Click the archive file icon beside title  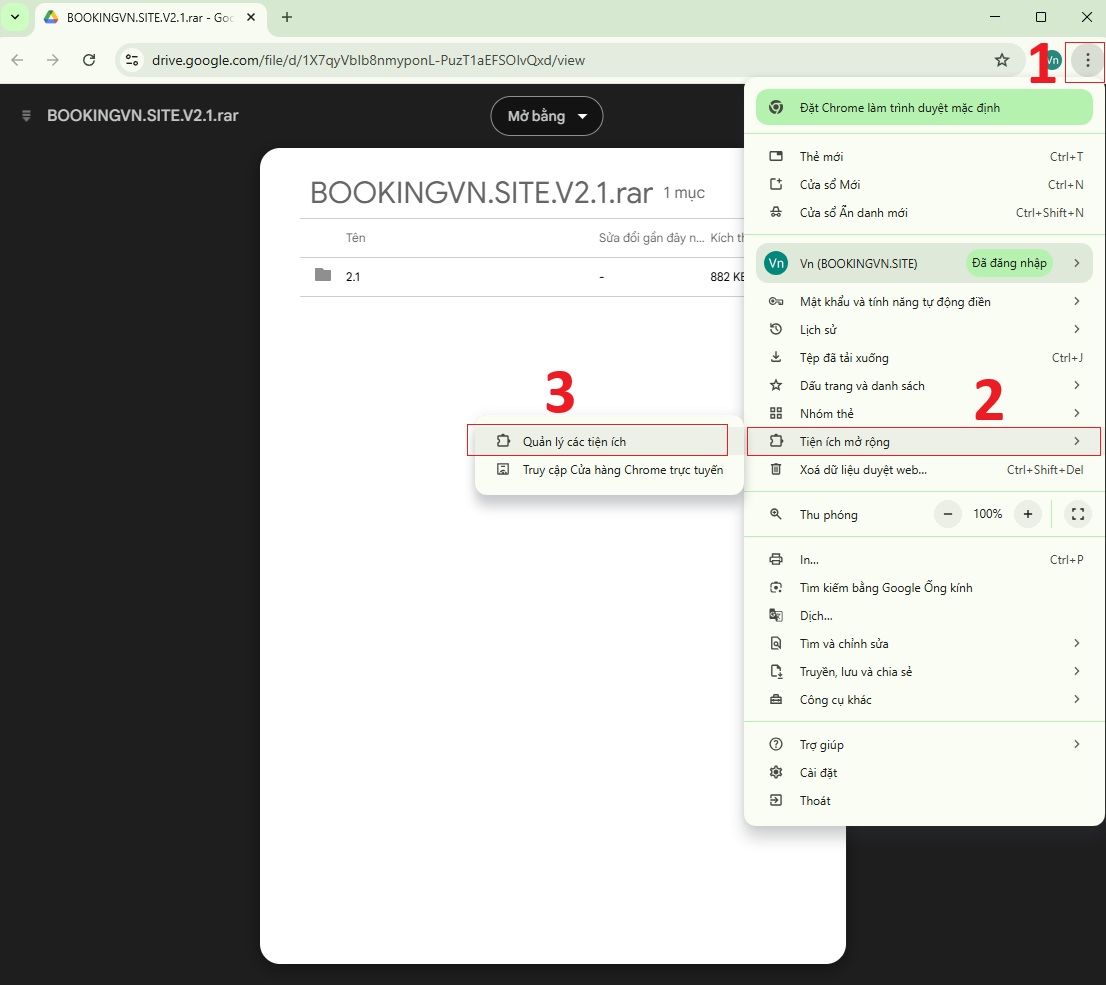tap(26, 116)
